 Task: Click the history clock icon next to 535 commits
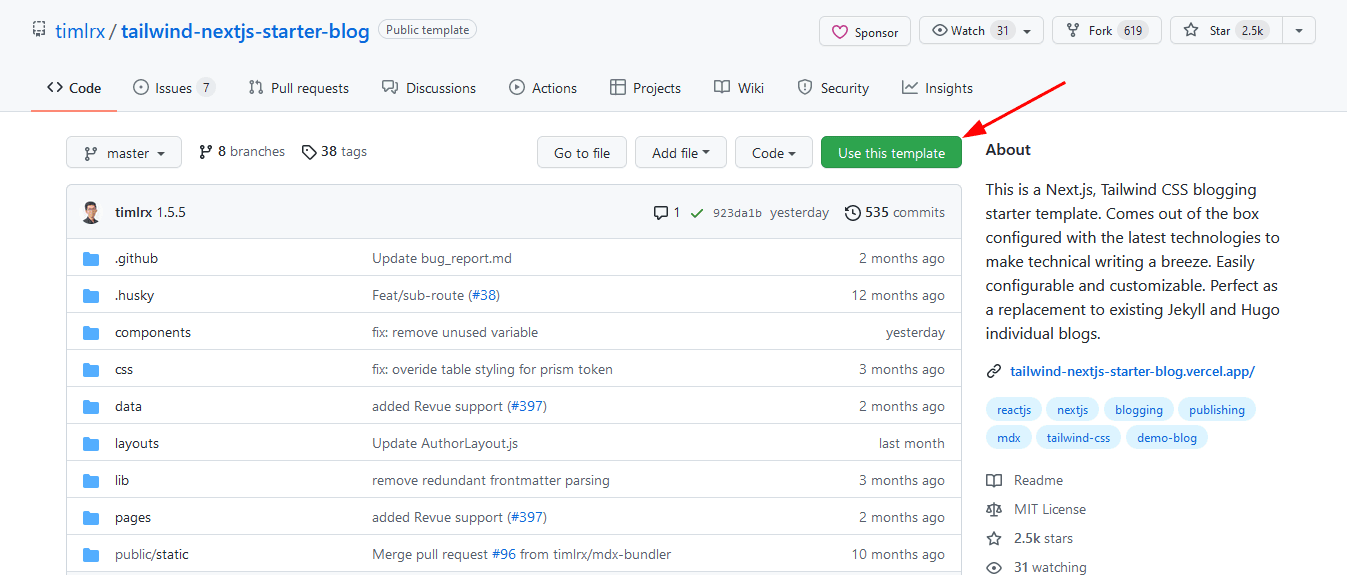(852, 213)
